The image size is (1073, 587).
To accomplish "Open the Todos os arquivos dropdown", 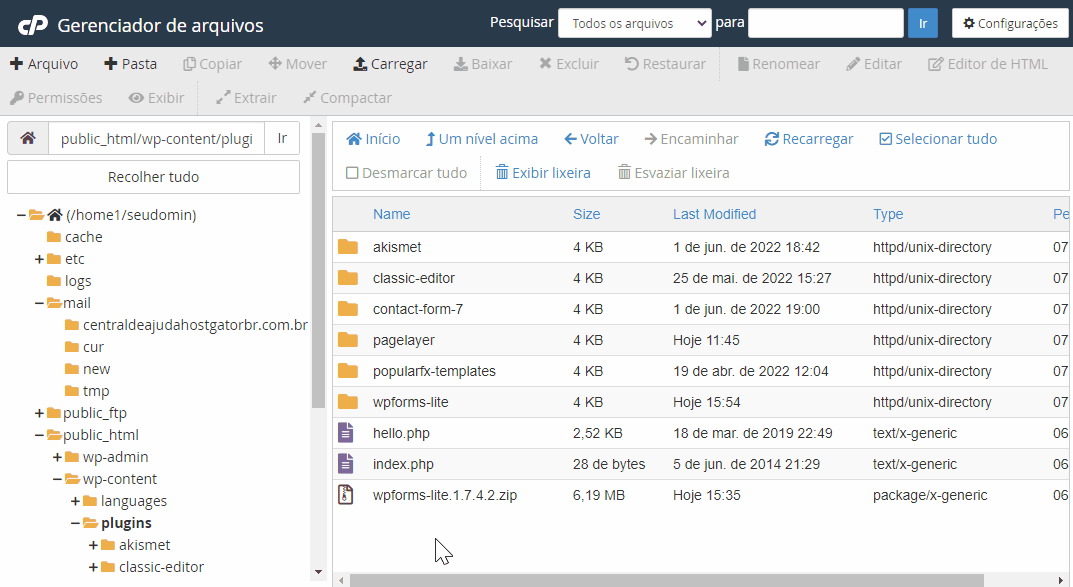I will point(635,23).
